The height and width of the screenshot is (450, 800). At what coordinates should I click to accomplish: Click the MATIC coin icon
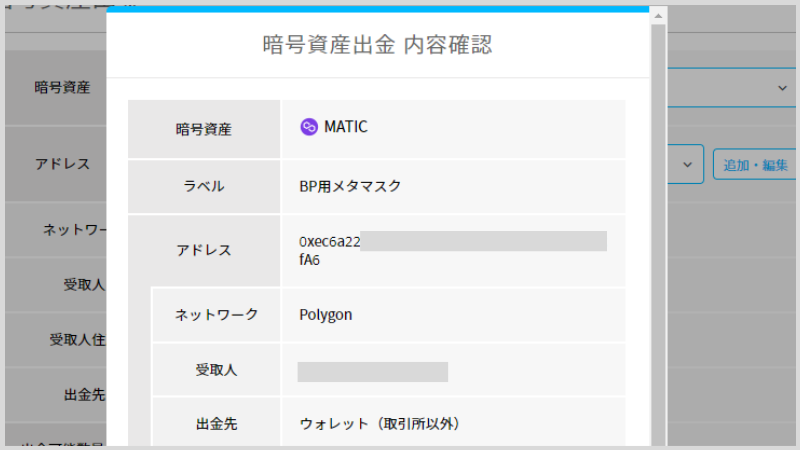click(x=309, y=127)
